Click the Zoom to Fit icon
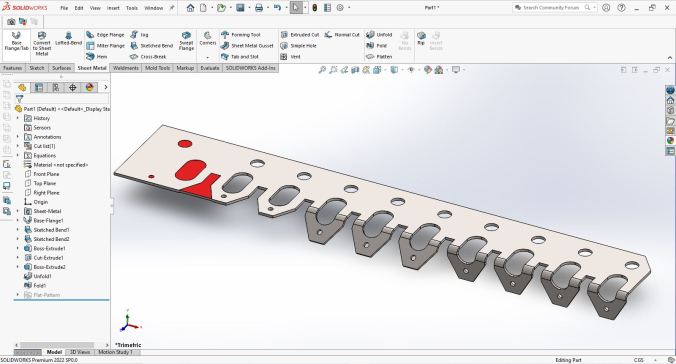The height and width of the screenshot is (364, 676). [322, 70]
